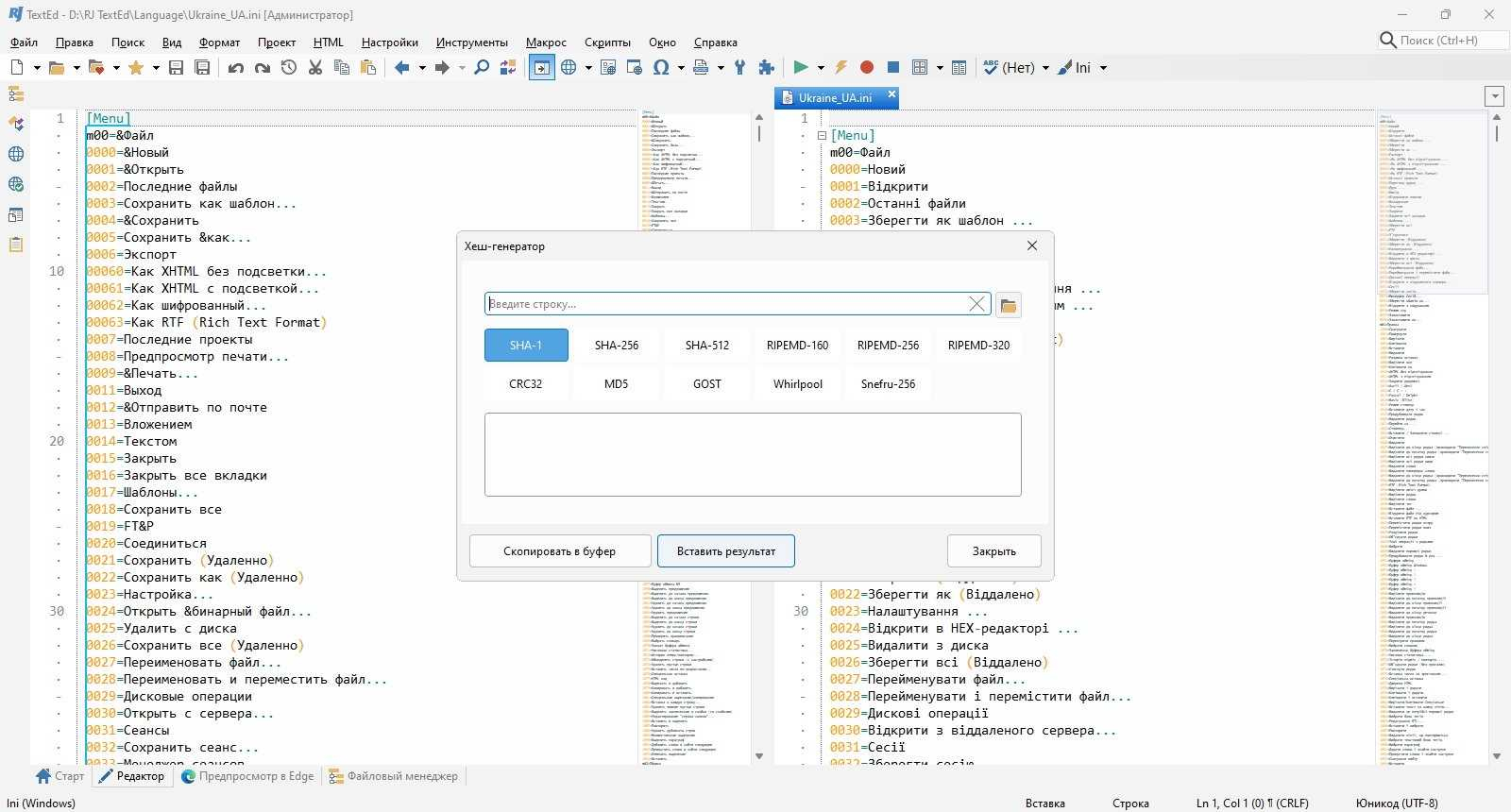
Task: Click the Закрыть button in hash dialog
Action: (x=994, y=551)
